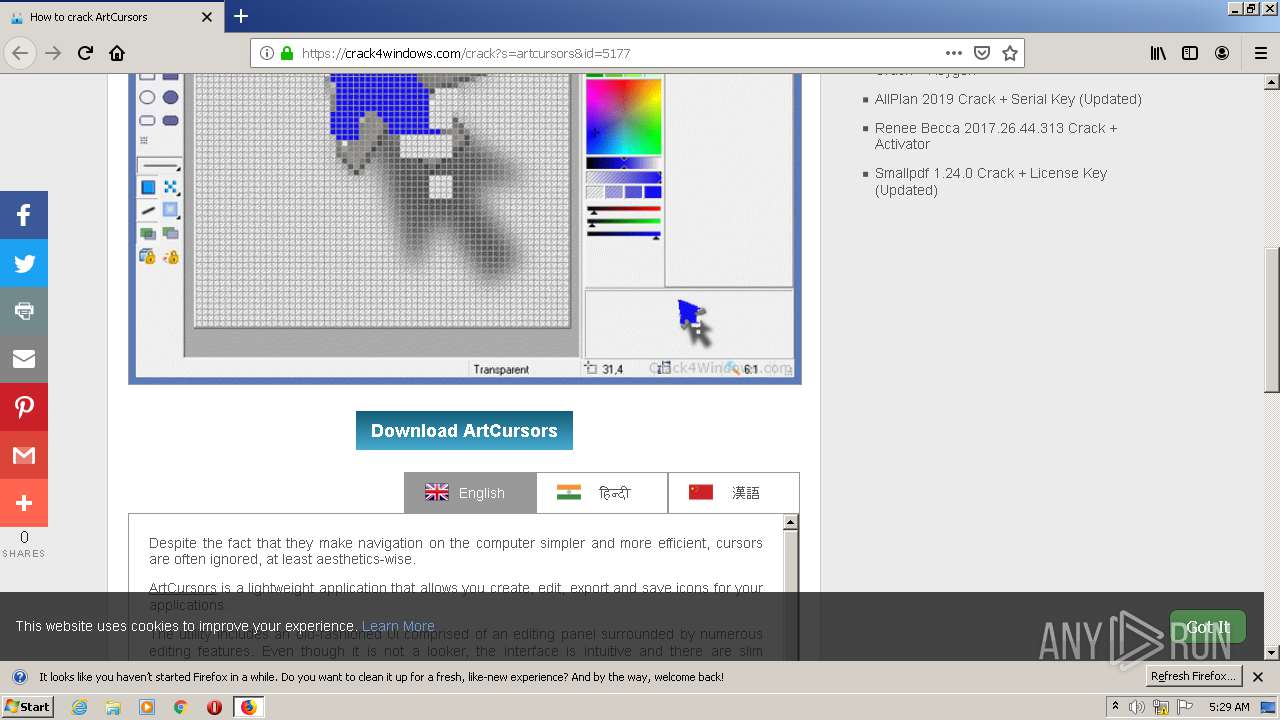This screenshot has height=720, width=1280.
Task: Click the volume tray icon
Action: coord(1137,707)
